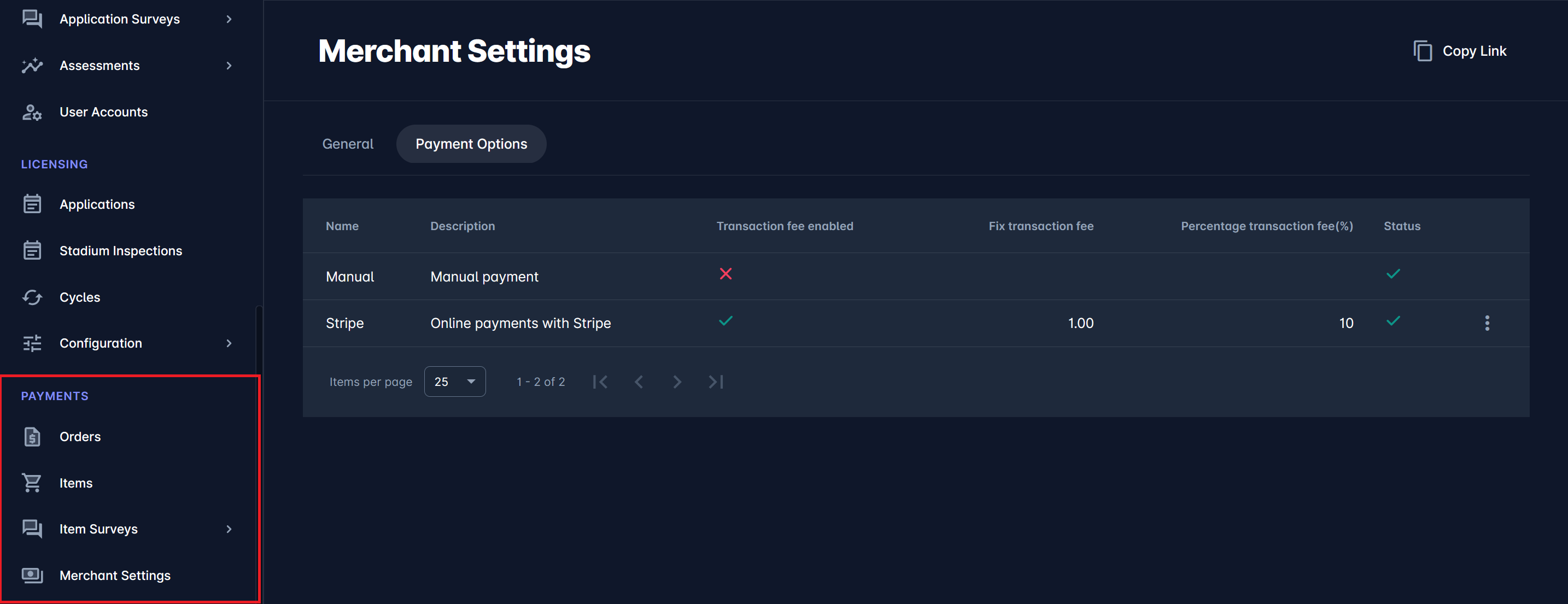Open Applications in the sidebar
This screenshot has width=1568, height=604.
point(97,204)
